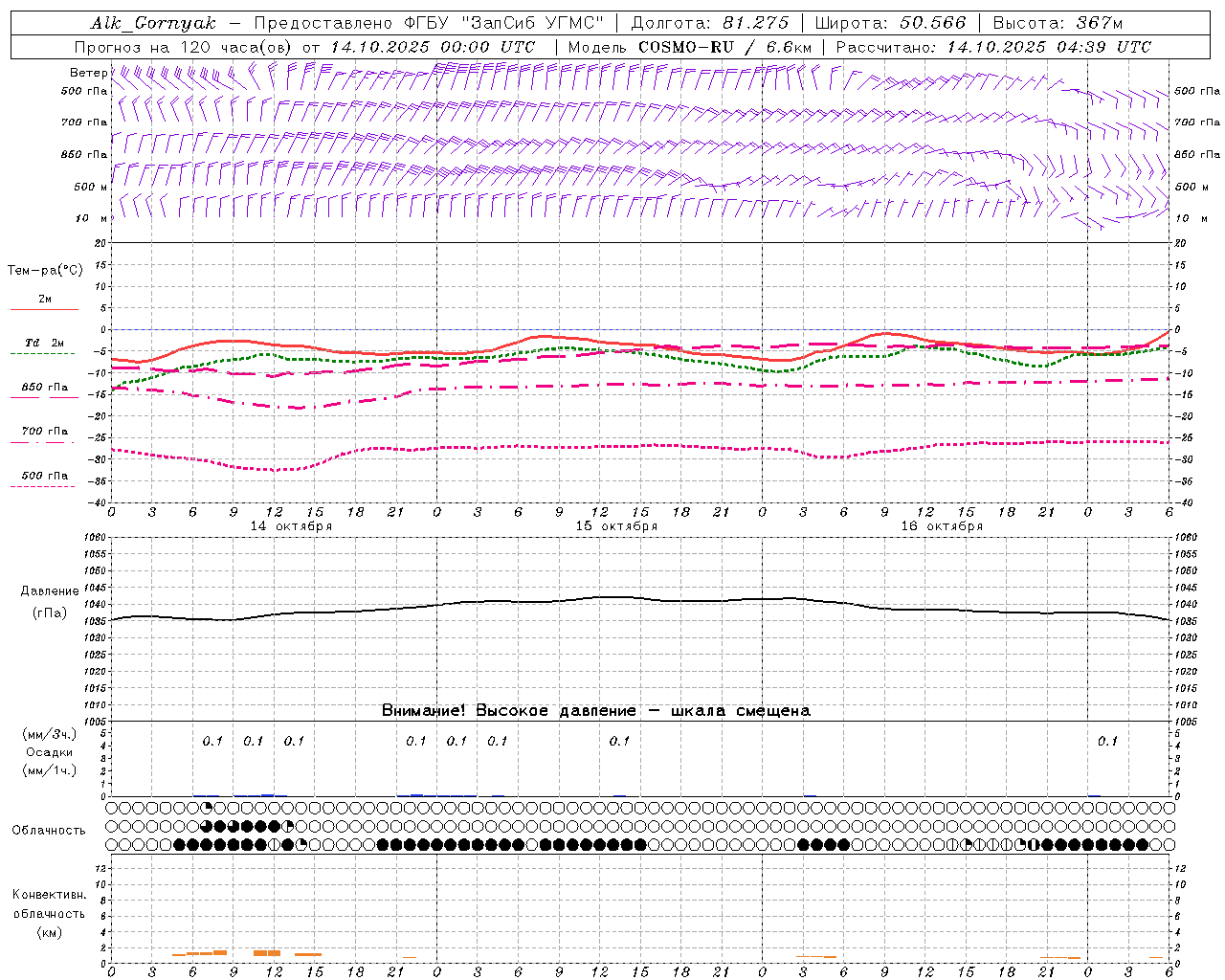Click the solid line sample under legend 2м
The image size is (1225, 980).
click(x=44, y=309)
